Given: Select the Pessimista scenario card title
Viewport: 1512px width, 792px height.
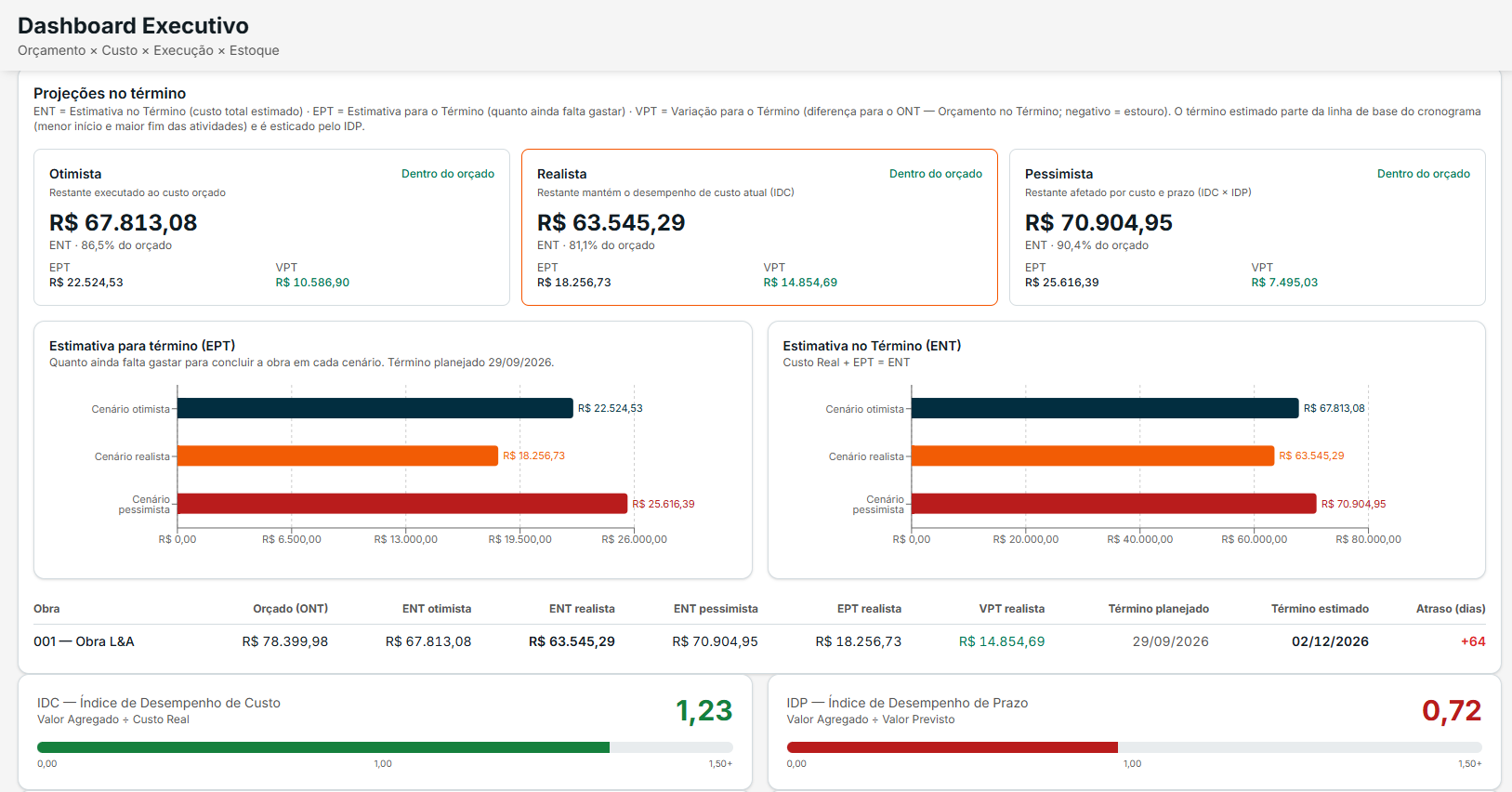Looking at the screenshot, I should pyautogui.click(x=1059, y=174).
